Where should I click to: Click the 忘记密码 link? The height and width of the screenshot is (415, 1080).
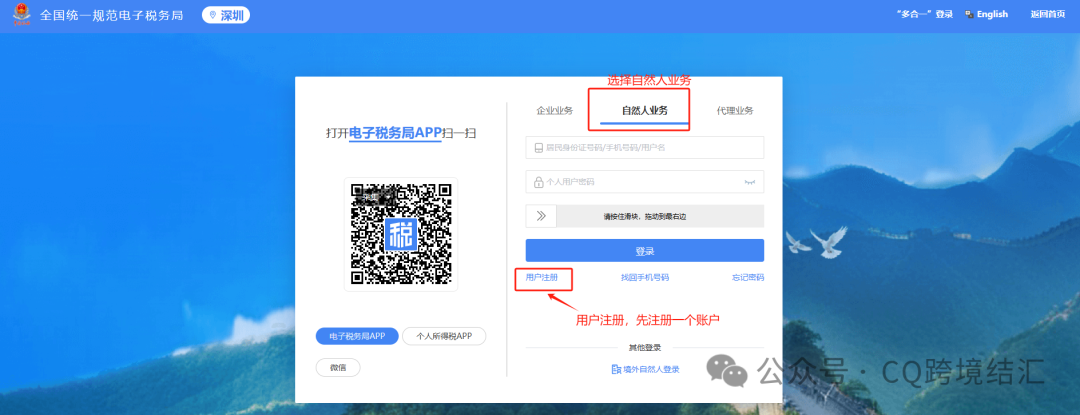(x=747, y=277)
